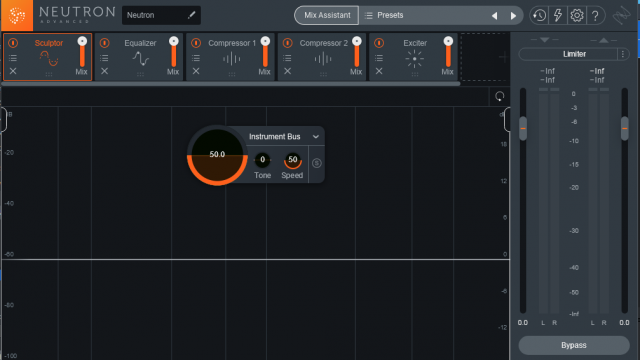640x360 pixels.
Task: Open help question mark icon
Action: pos(595,16)
